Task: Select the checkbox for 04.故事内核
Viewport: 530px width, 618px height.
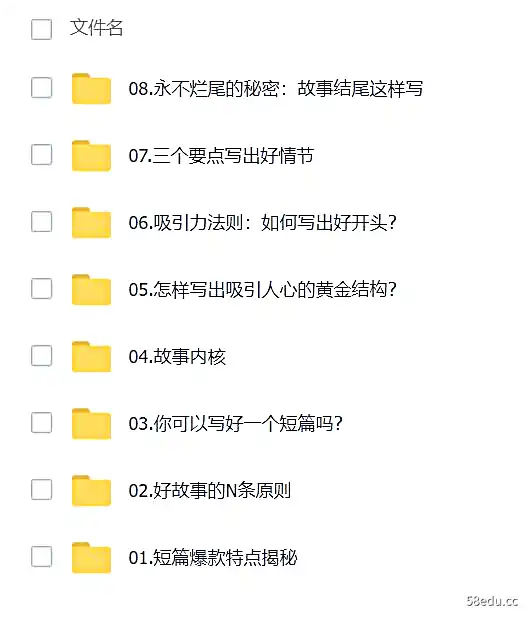Action: coord(41,356)
